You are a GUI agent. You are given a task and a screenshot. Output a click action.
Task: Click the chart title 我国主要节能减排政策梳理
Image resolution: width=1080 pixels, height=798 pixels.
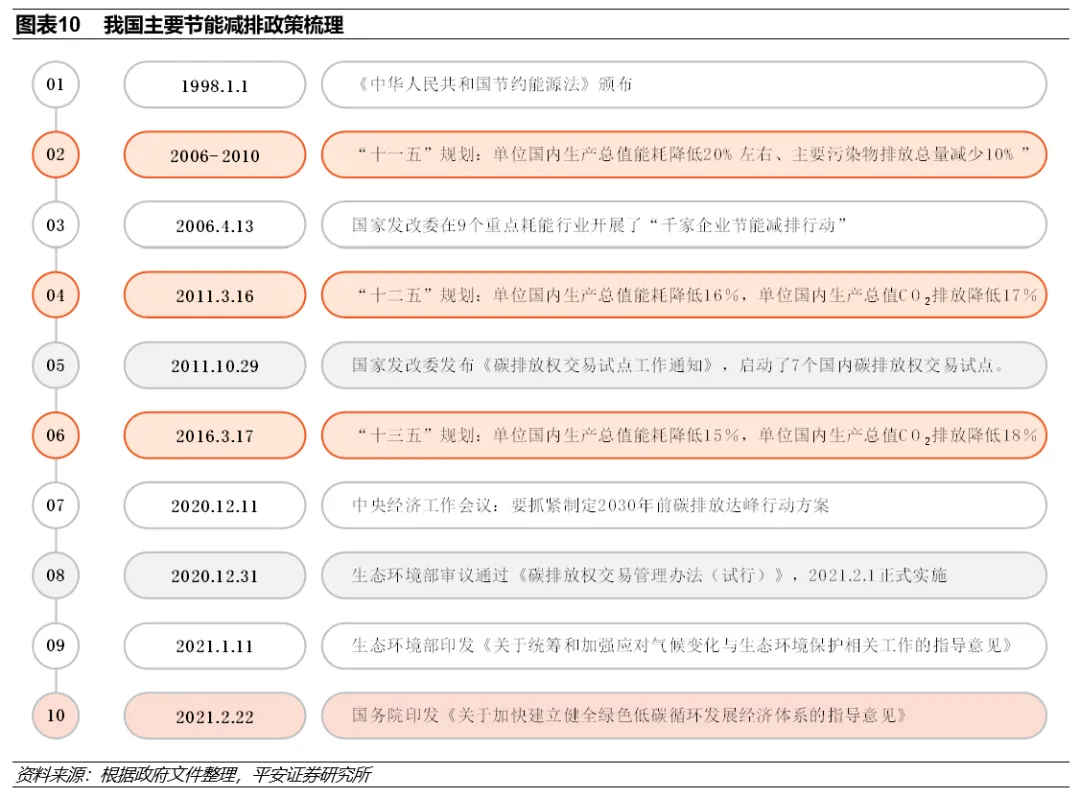(223, 26)
